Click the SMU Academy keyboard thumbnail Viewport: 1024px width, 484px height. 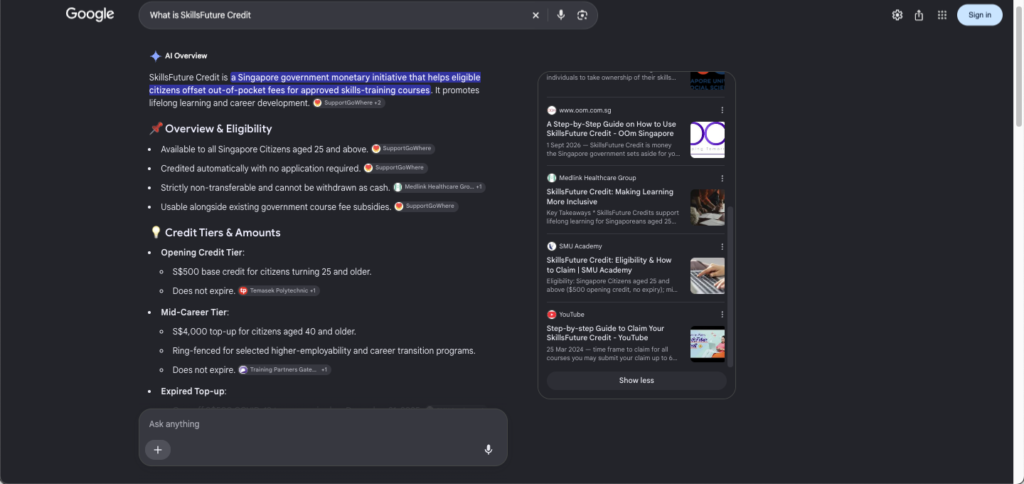707,276
